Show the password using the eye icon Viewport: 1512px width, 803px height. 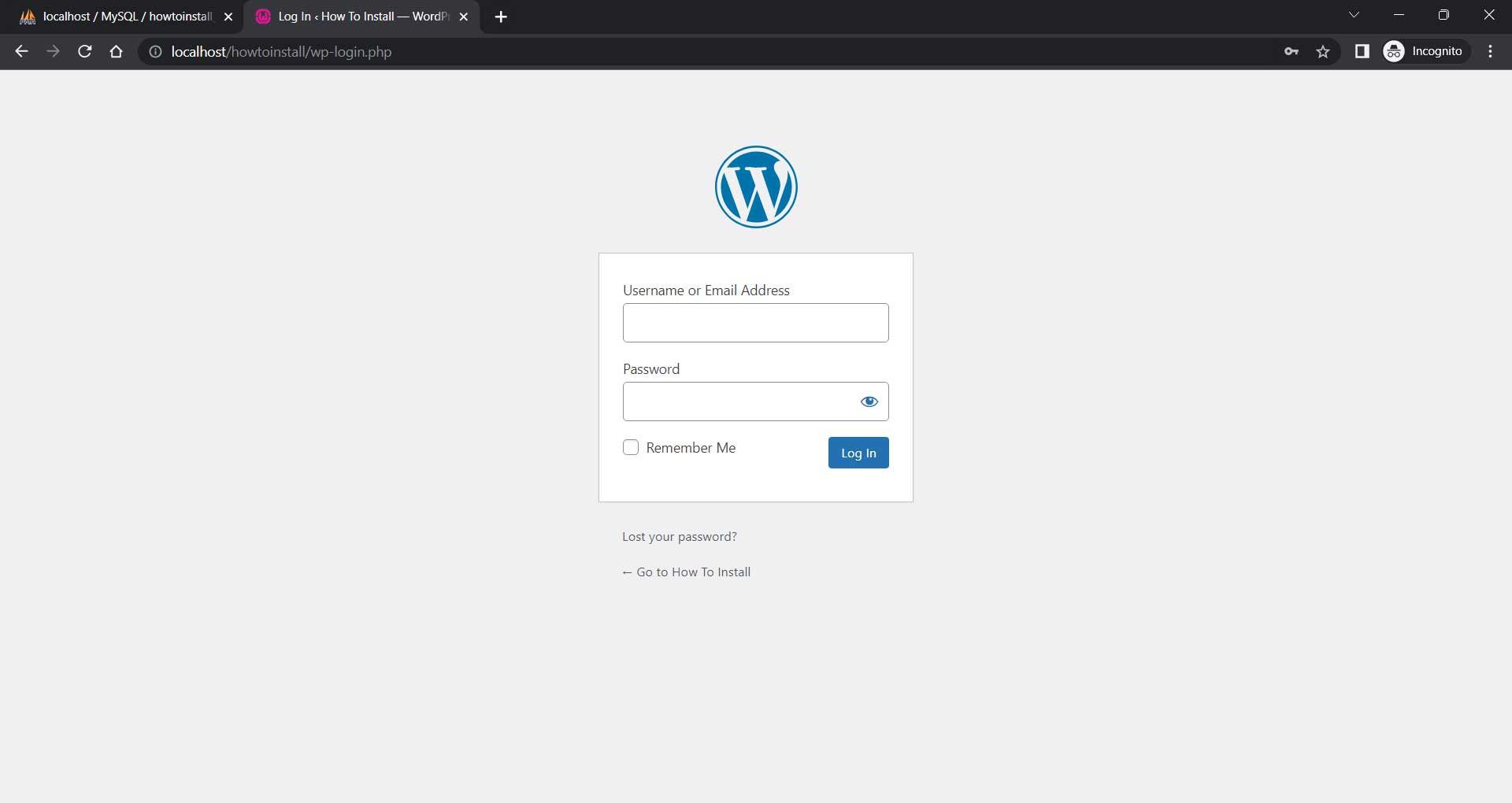[x=869, y=401]
